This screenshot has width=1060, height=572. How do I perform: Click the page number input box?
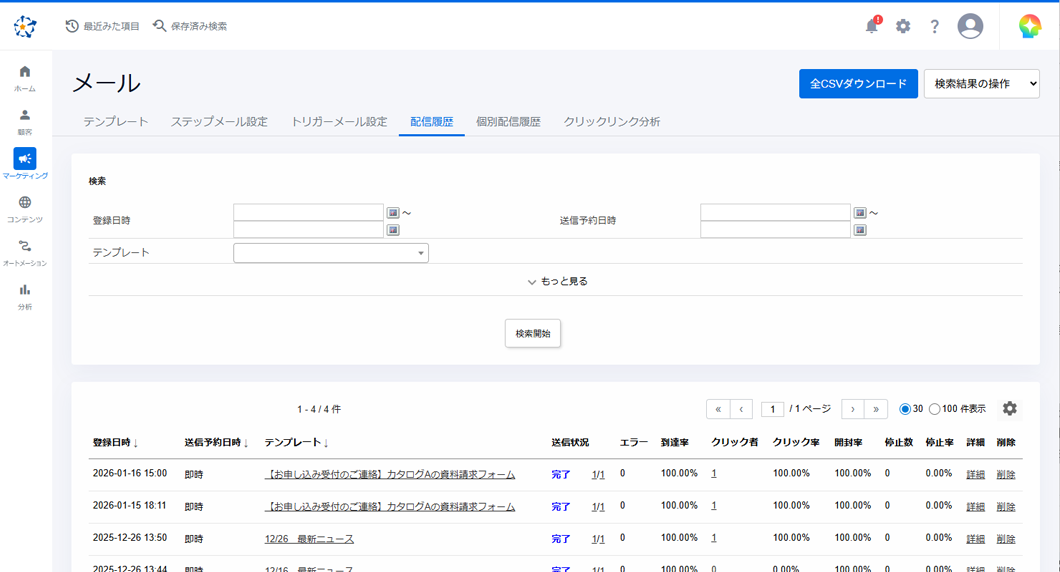click(x=773, y=409)
